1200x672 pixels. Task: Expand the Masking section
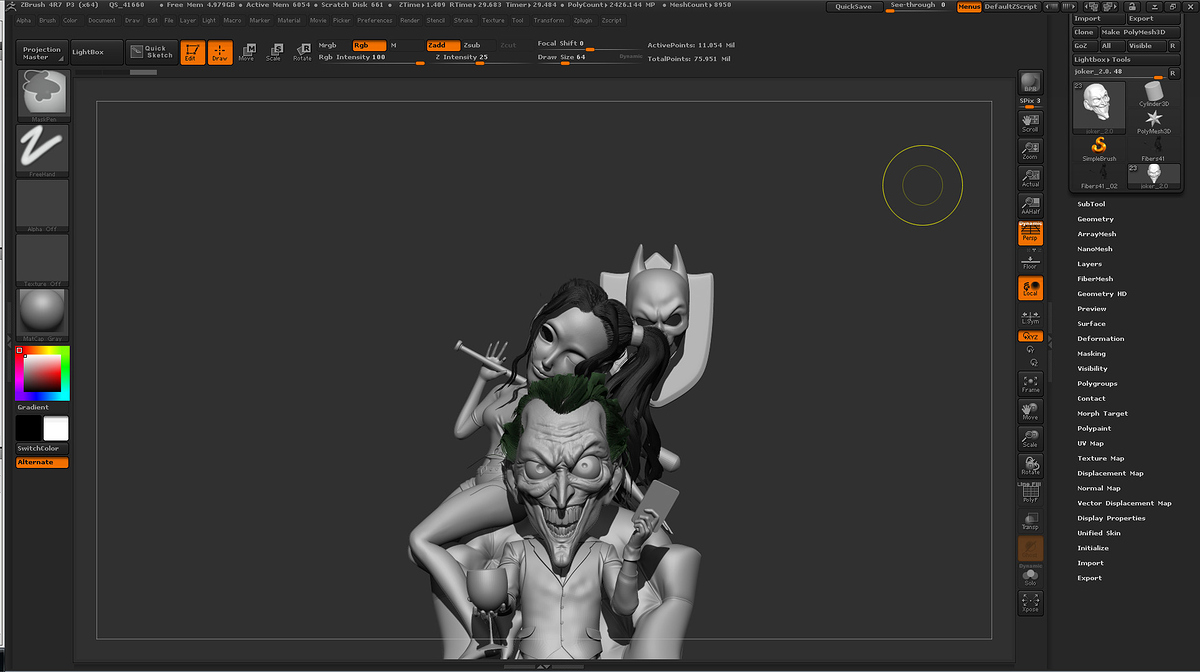pyautogui.click(x=1091, y=354)
